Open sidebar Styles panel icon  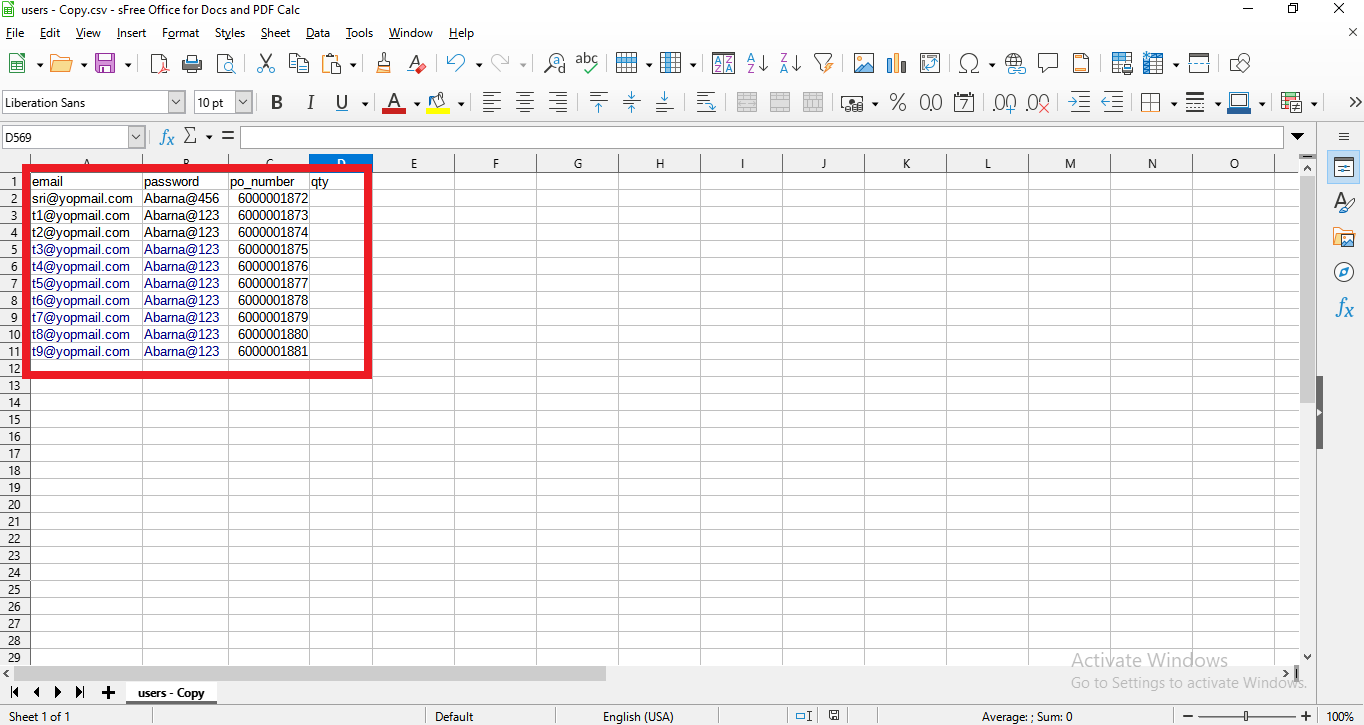[1344, 203]
